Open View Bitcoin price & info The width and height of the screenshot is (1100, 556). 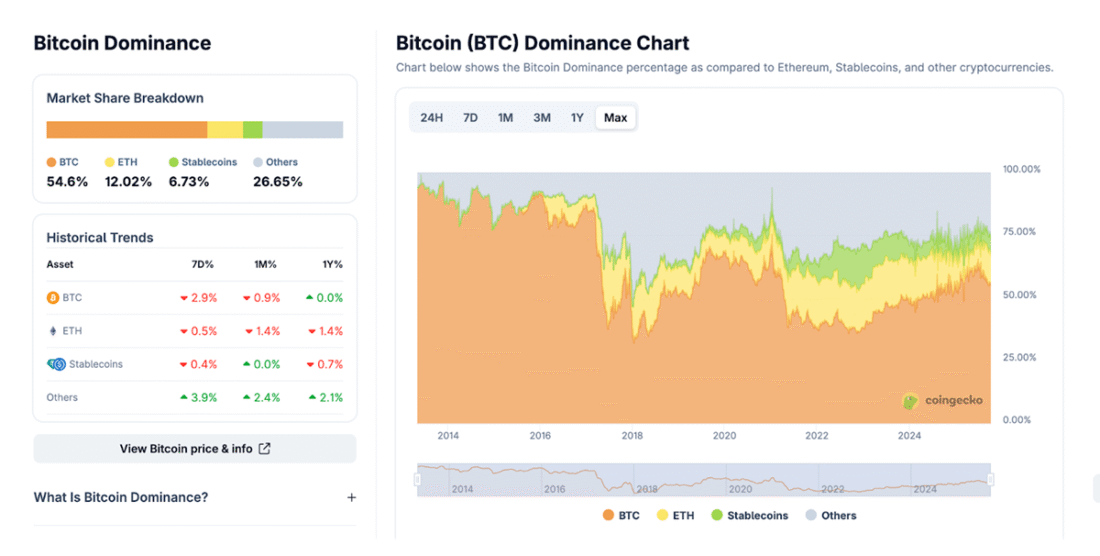194,449
